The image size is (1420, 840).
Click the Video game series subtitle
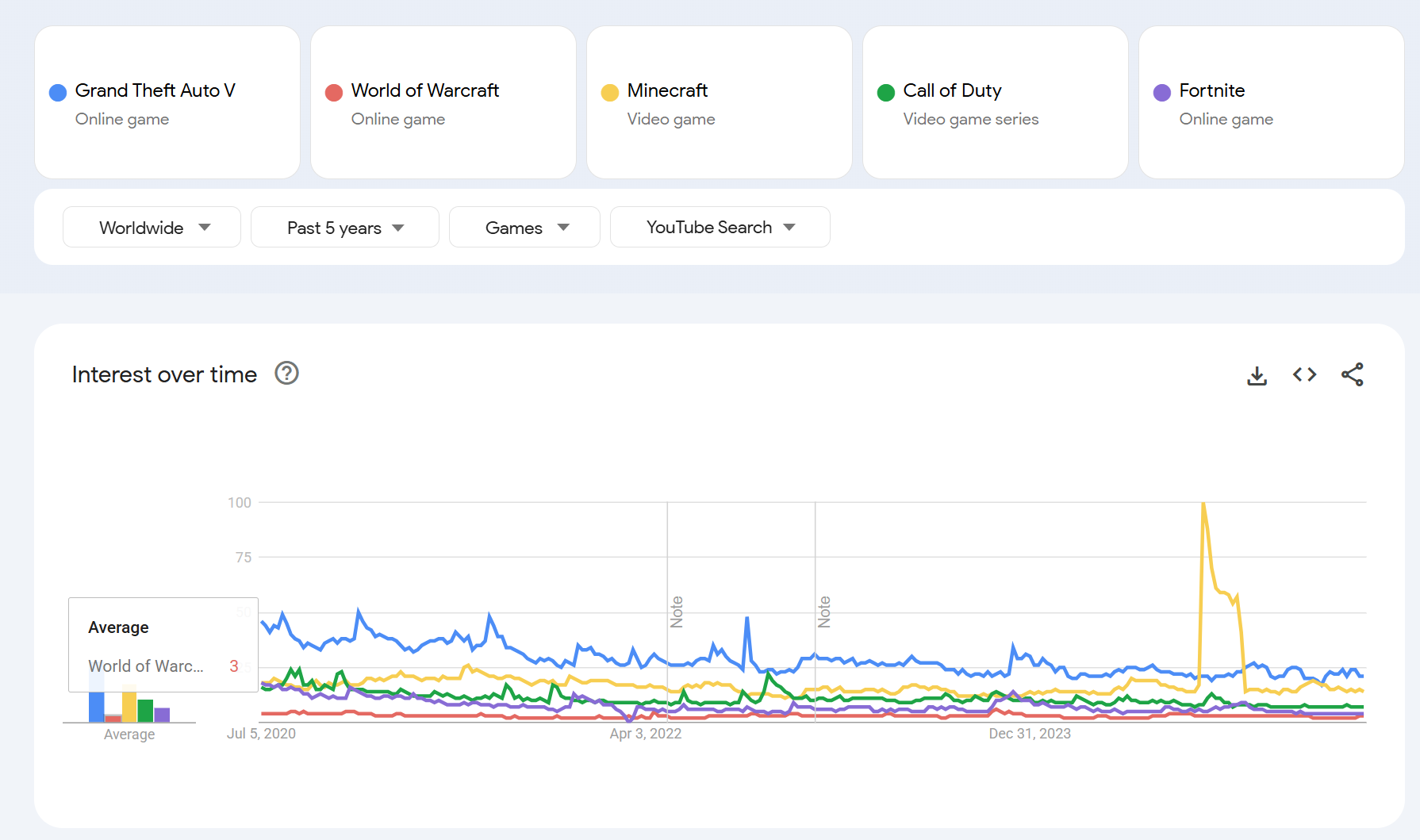tap(970, 119)
